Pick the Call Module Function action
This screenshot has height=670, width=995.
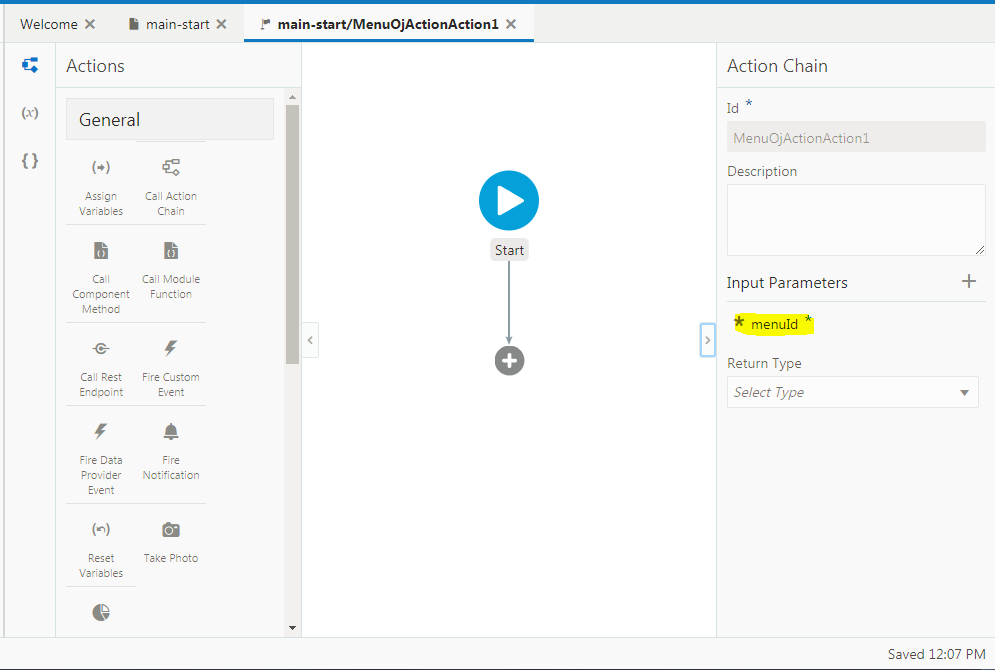(170, 265)
